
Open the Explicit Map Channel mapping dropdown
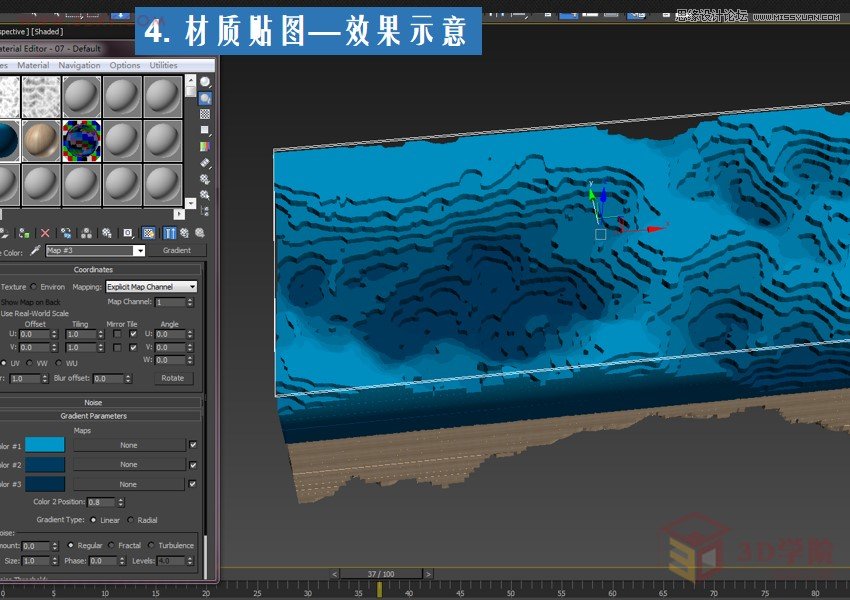[x=150, y=286]
